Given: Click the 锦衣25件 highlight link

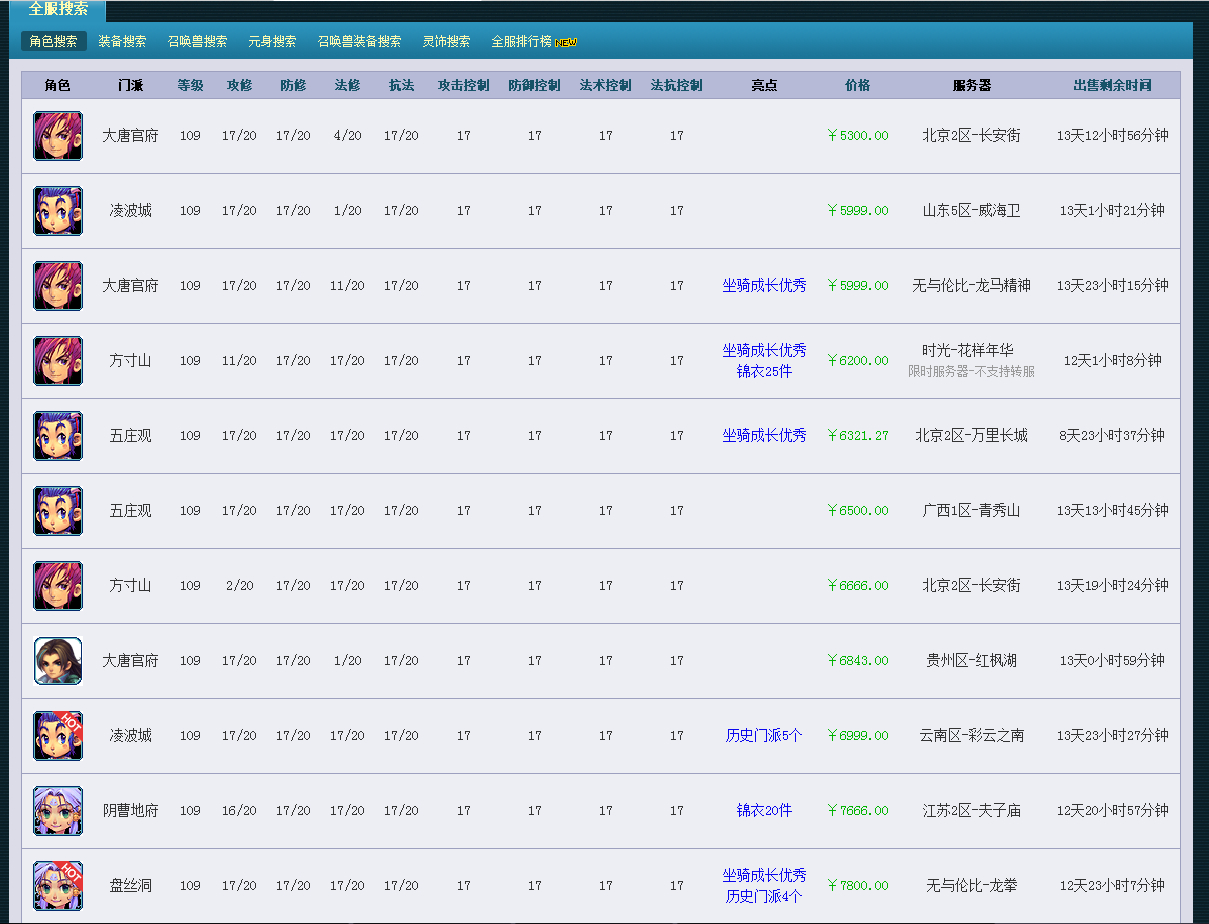Looking at the screenshot, I should click(x=764, y=372).
